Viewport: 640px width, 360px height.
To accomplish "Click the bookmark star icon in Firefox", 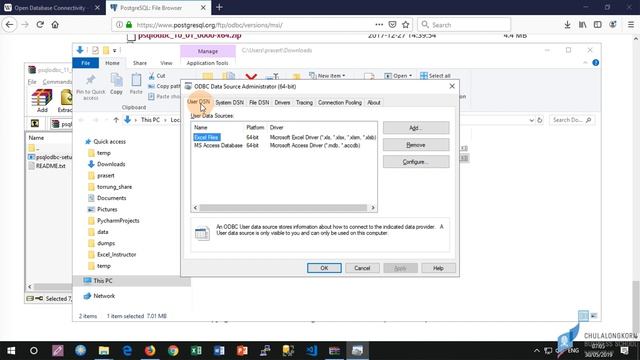I will pyautogui.click(x=405, y=25).
